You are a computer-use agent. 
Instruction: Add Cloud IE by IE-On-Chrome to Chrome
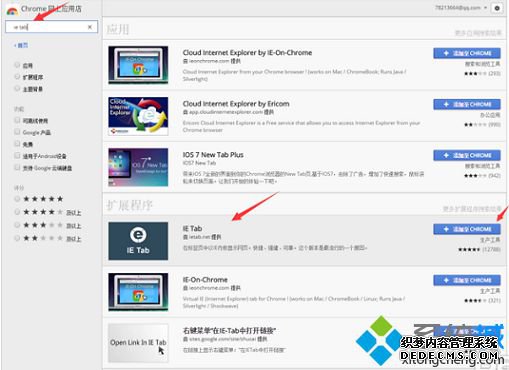point(467,53)
